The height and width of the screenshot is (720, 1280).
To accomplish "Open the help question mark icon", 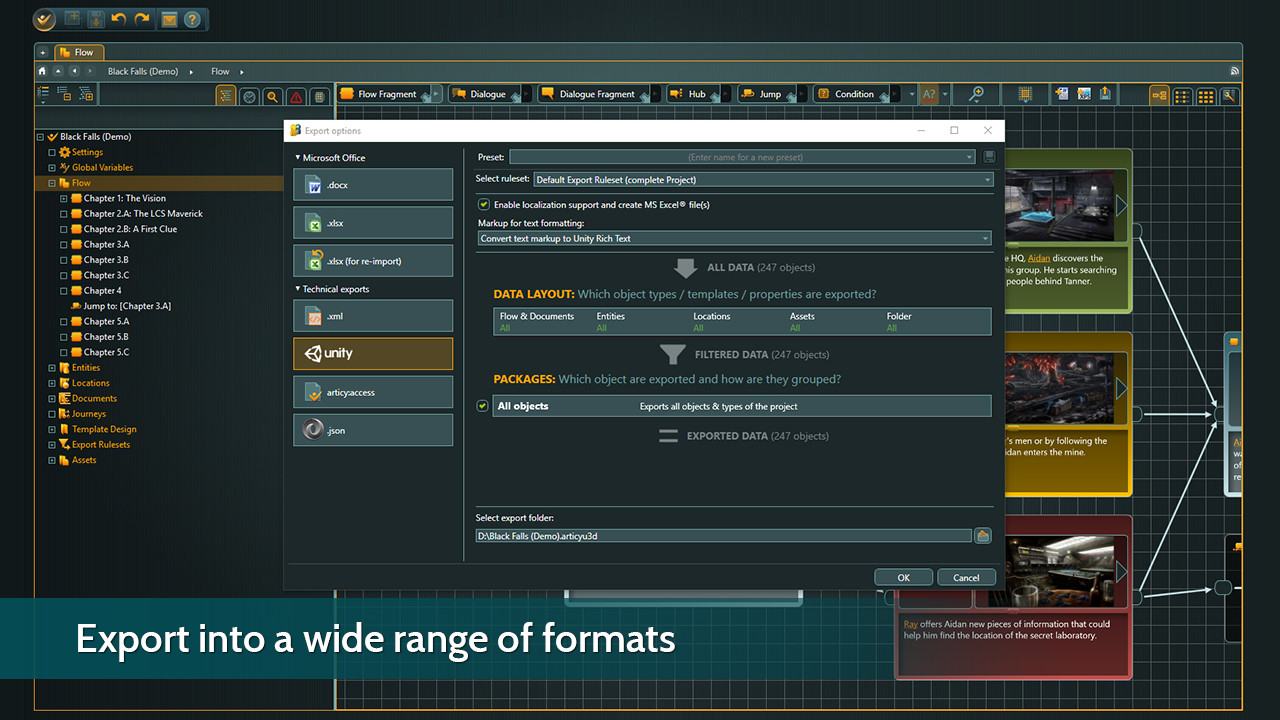I will 192,19.
